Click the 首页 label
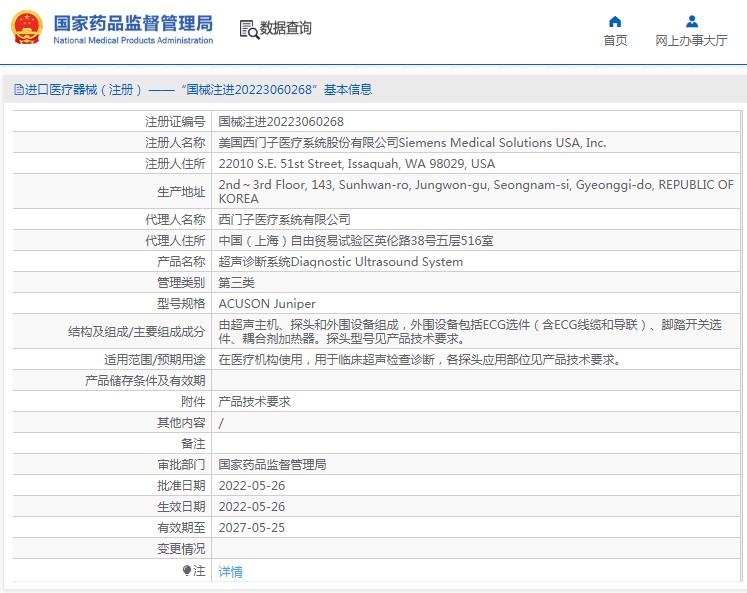 [x=615, y=40]
